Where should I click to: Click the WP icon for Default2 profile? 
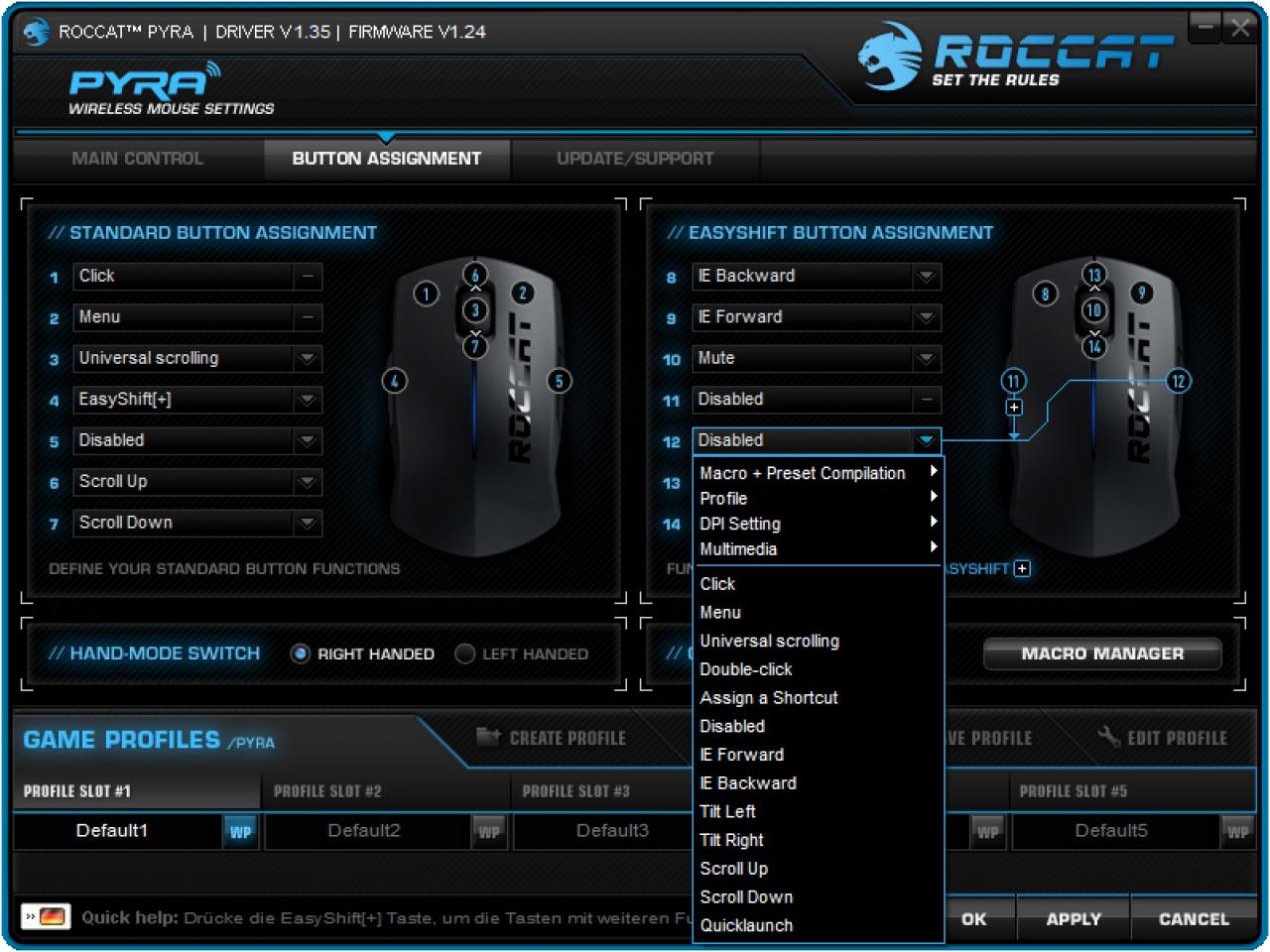pyautogui.click(x=489, y=832)
